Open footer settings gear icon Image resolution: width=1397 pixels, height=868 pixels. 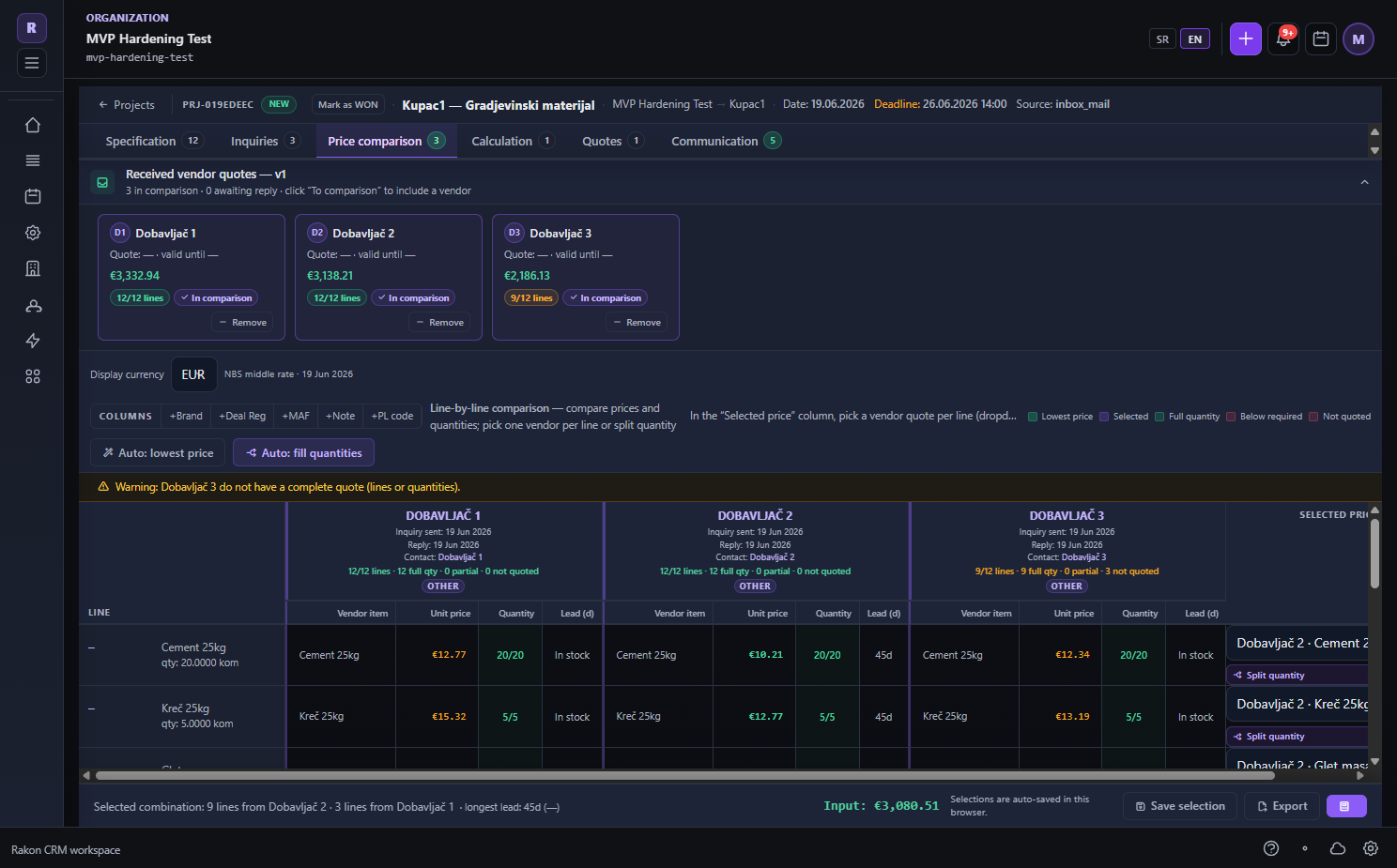(x=1371, y=848)
